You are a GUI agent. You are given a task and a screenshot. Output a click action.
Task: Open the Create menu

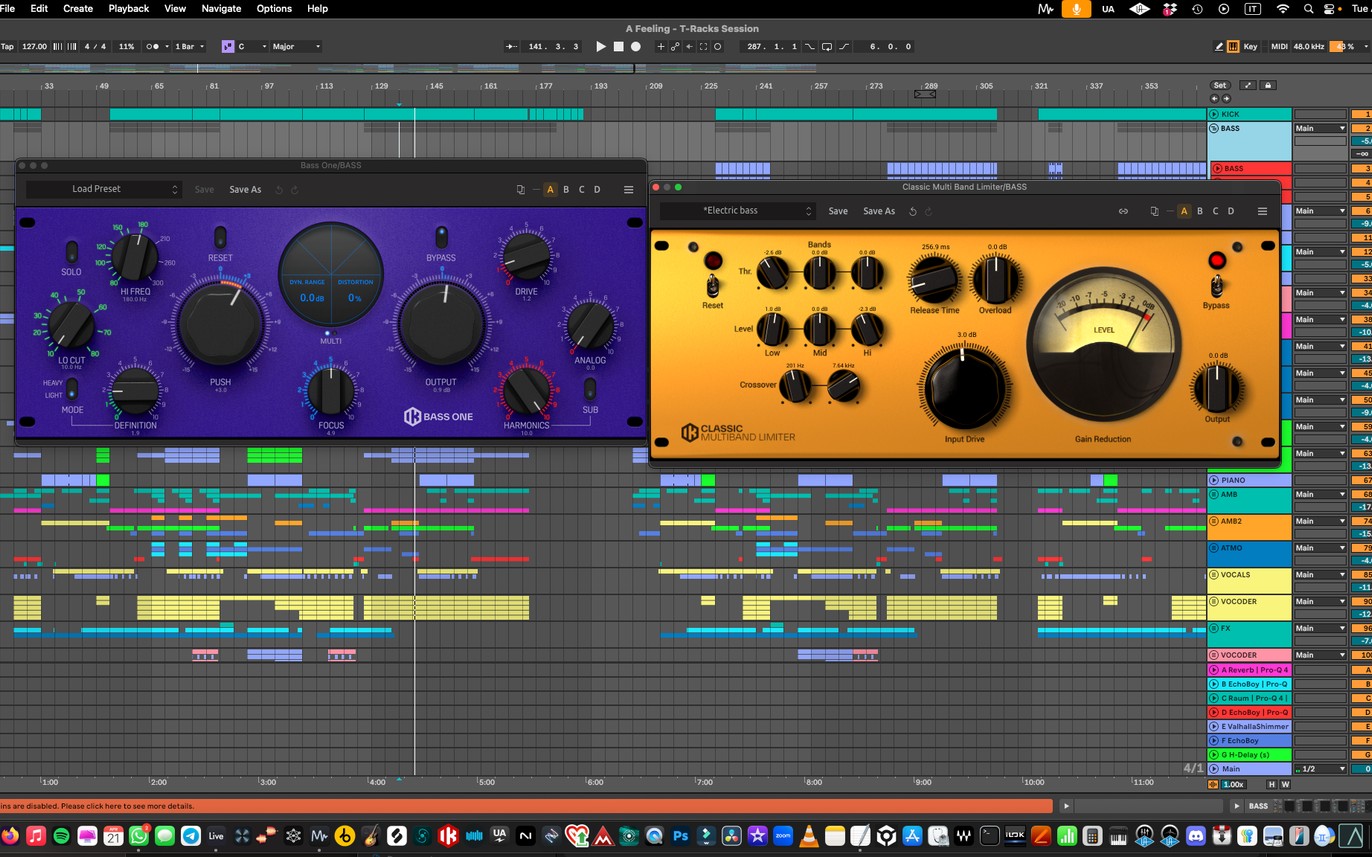(x=78, y=8)
